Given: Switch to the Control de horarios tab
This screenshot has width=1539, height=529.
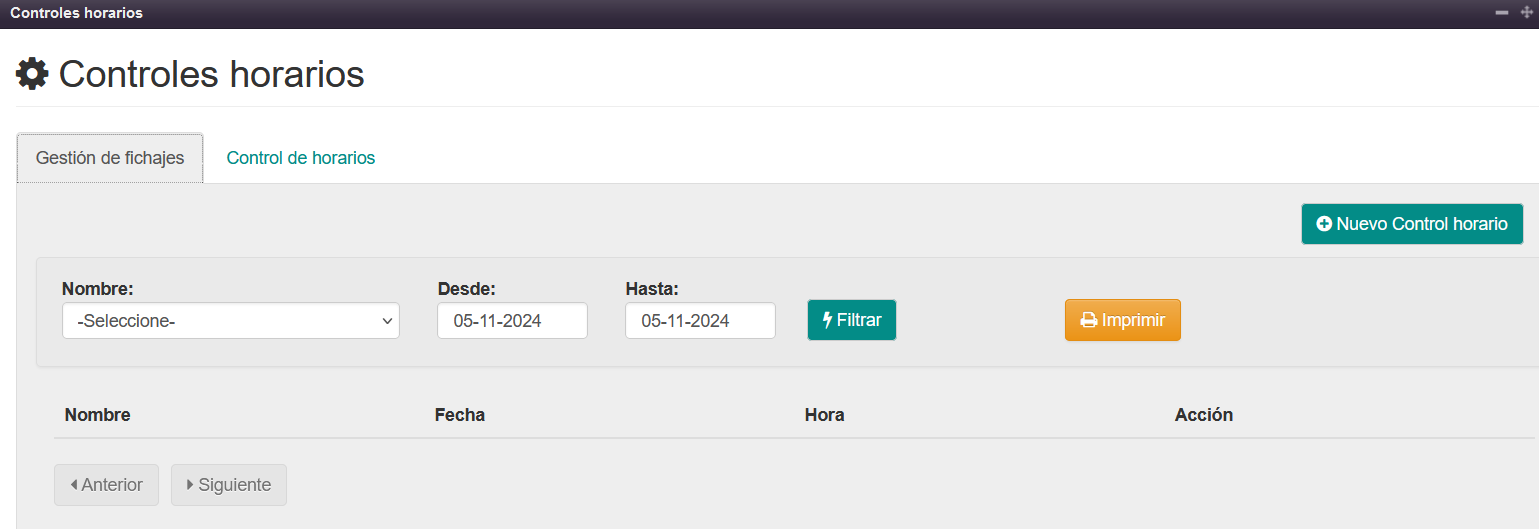Looking at the screenshot, I should (300, 158).
